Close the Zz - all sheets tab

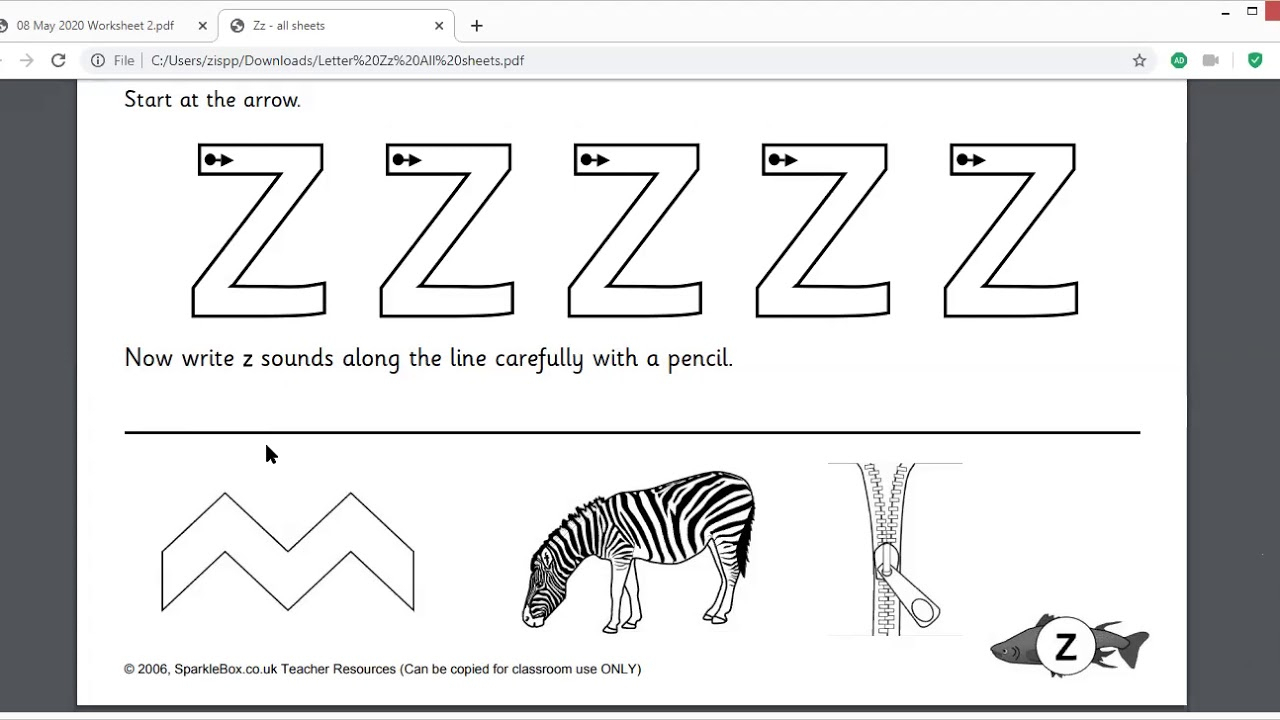point(438,26)
